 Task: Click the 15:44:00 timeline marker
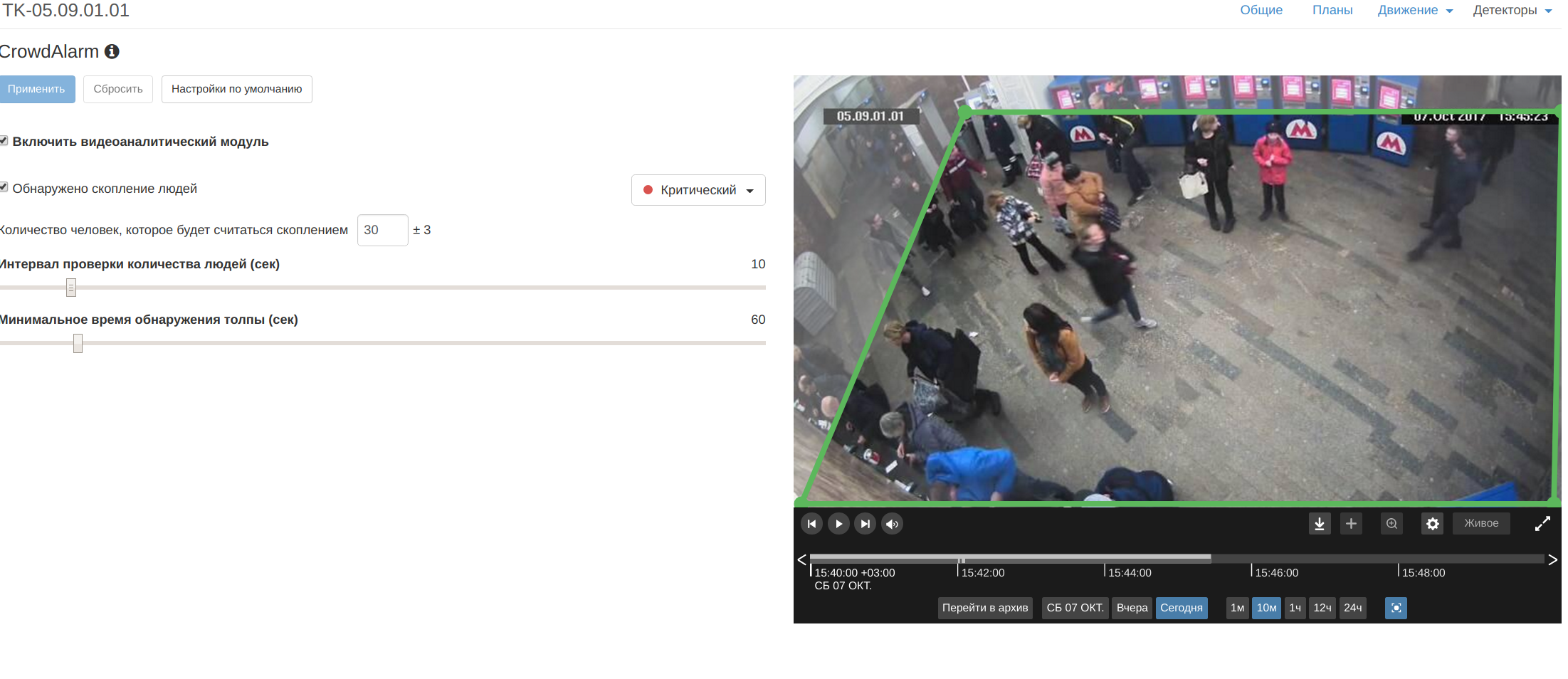point(1129,572)
